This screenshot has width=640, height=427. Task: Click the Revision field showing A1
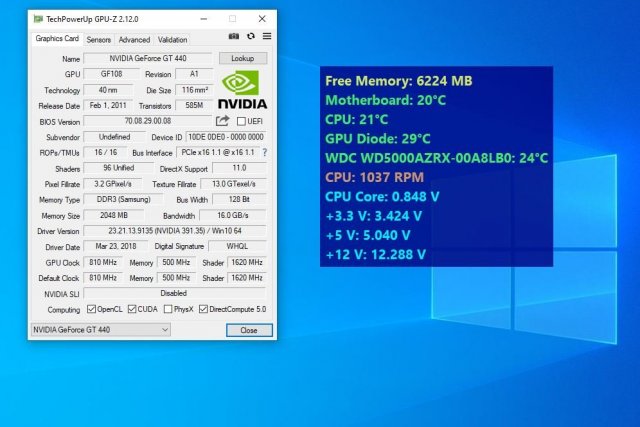point(194,74)
